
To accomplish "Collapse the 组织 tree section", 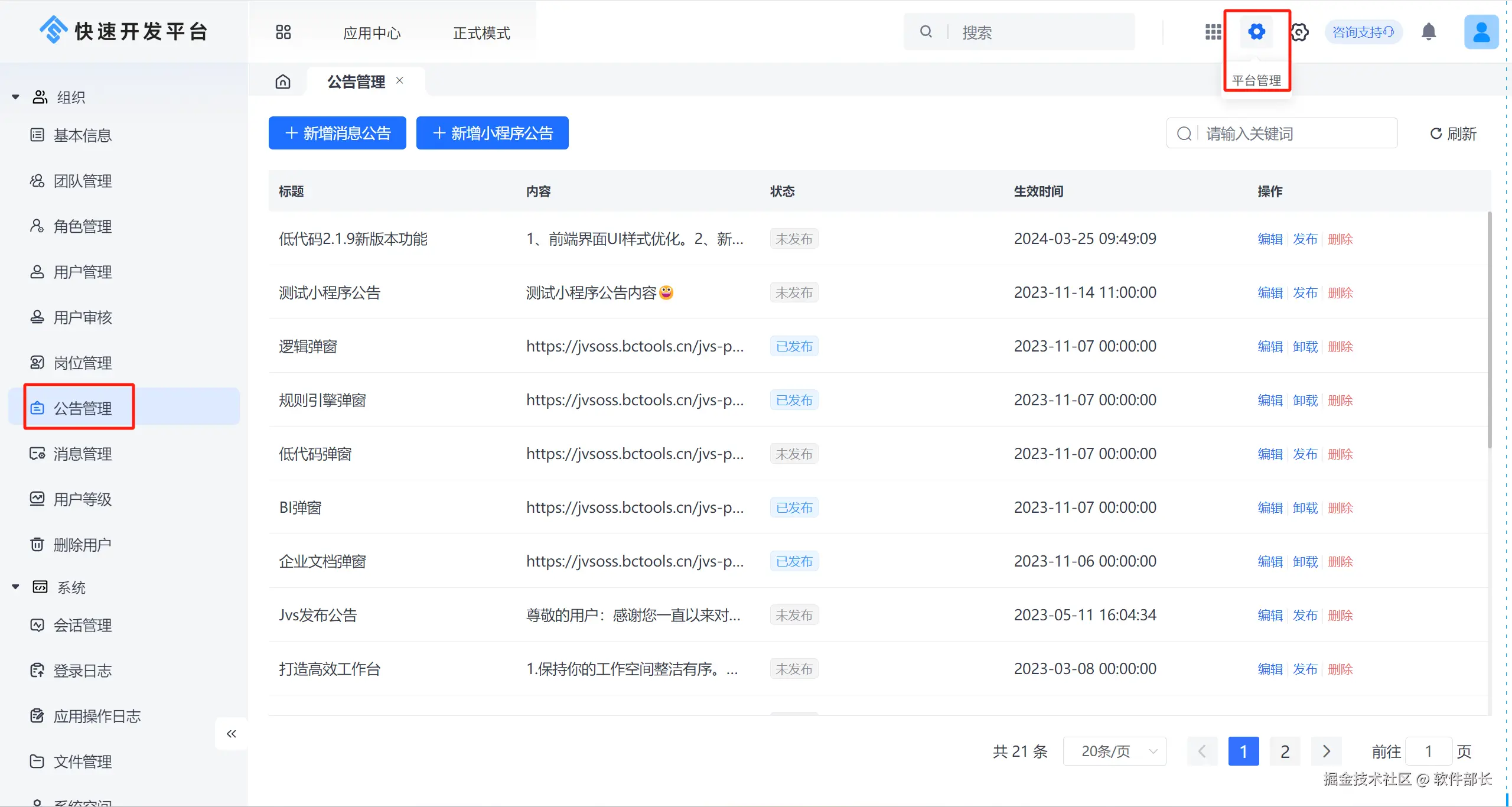I will [x=16, y=97].
